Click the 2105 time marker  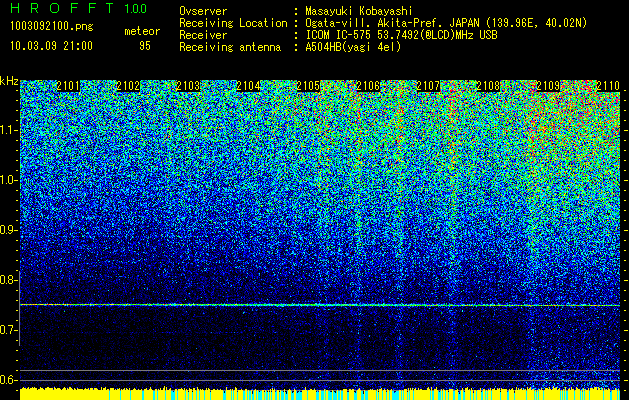(x=308, y=86)
